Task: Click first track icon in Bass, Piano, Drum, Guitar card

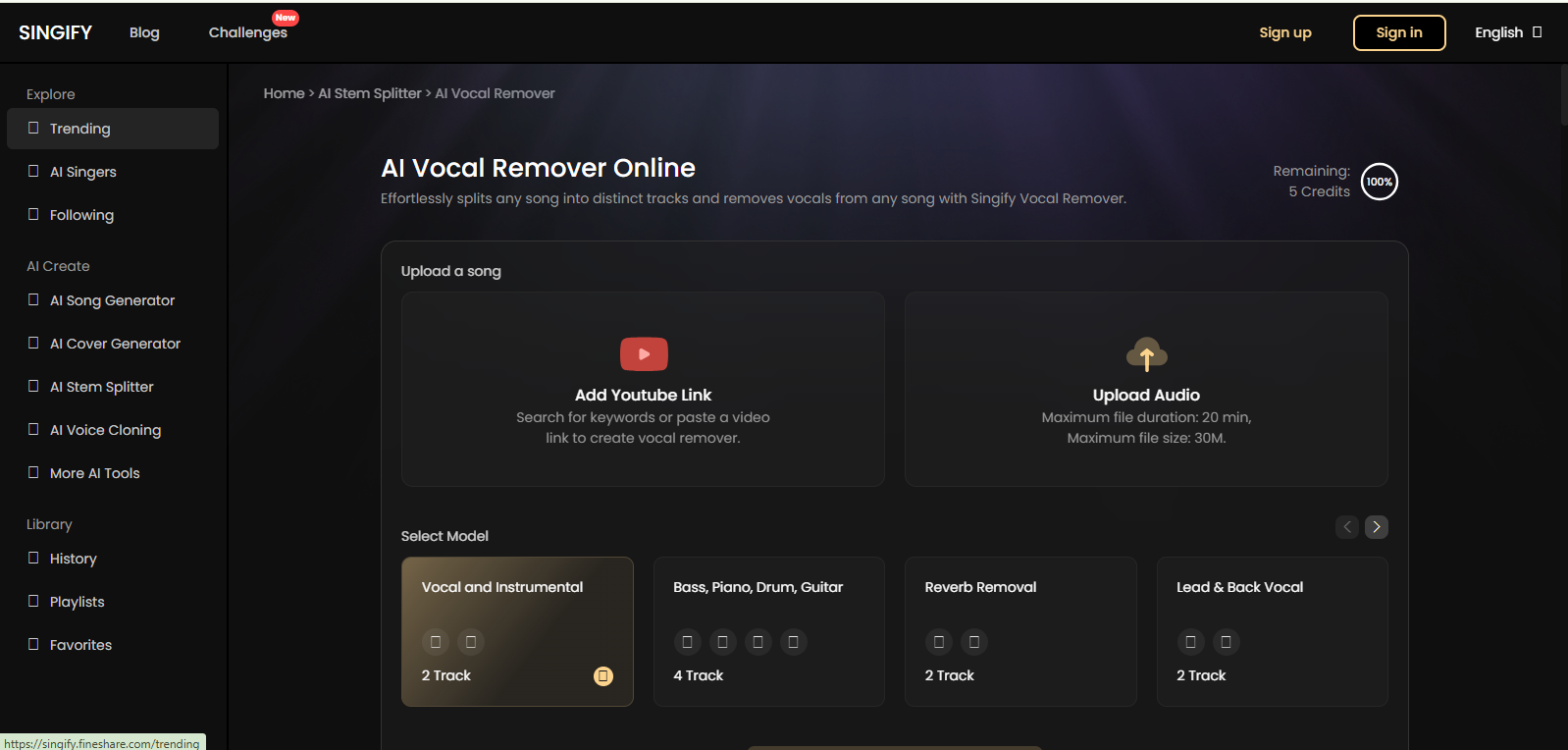Action: (687, 642)
